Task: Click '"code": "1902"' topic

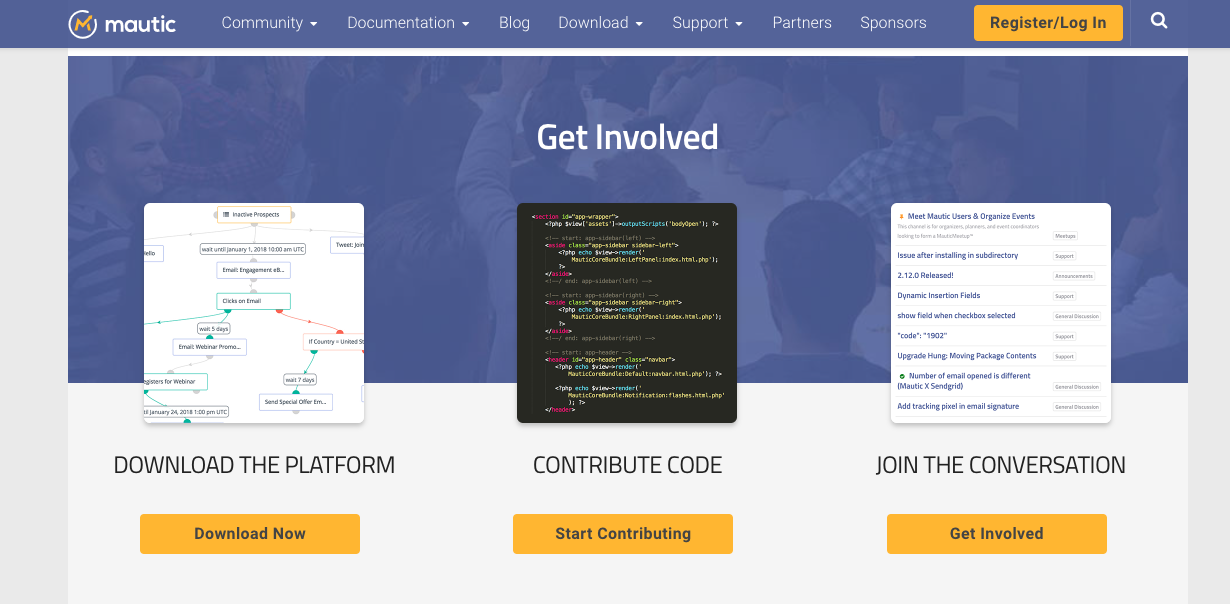Action: pos(921,335)
